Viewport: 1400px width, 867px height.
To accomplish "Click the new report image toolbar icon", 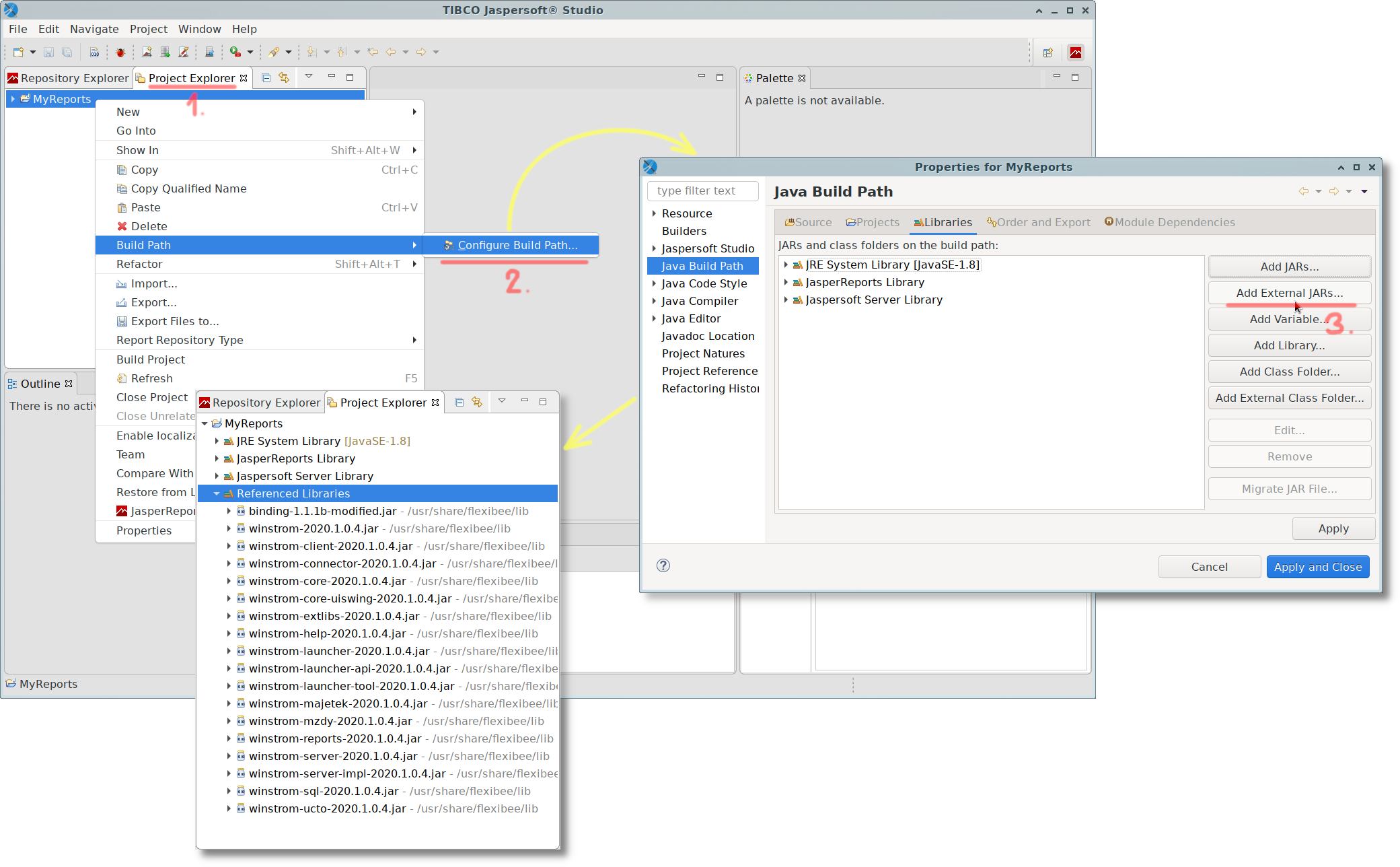I will [x=147, y=52].
